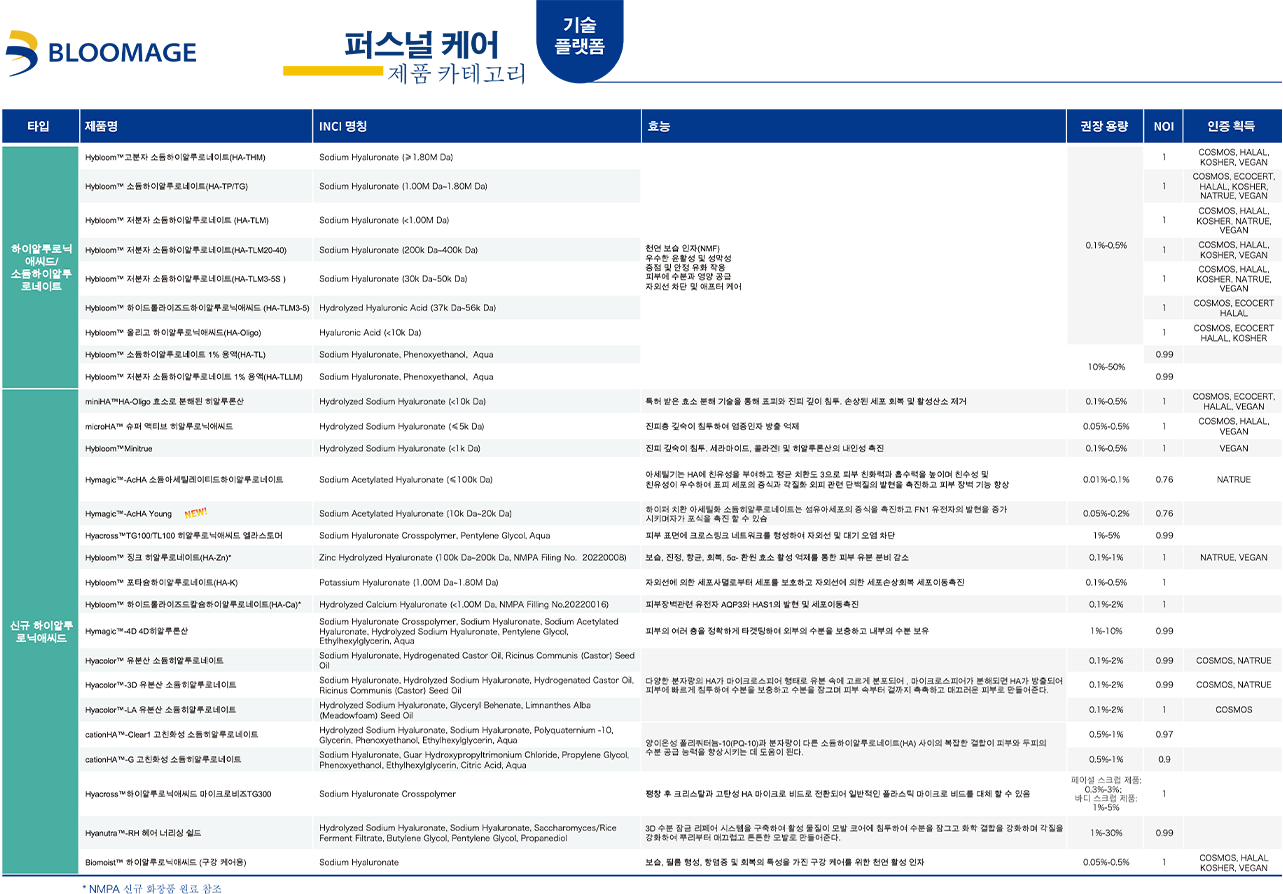Select the microHA 슈퍼 액티브 product name
1283x894 pixels.
click(159, 426)
